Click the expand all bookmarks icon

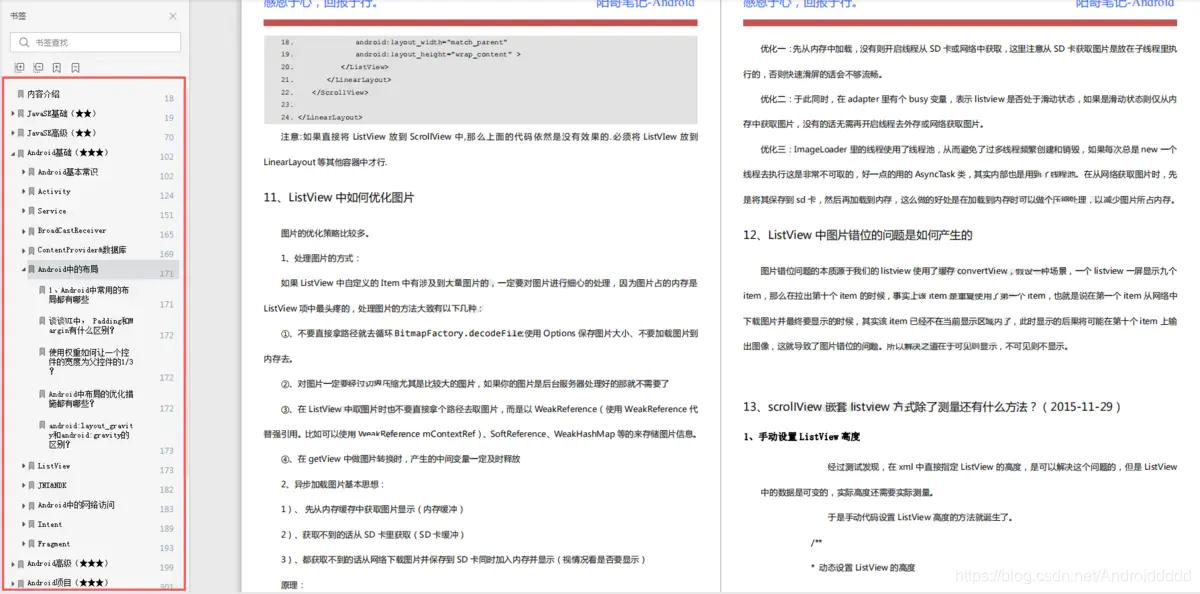[20, 66]
